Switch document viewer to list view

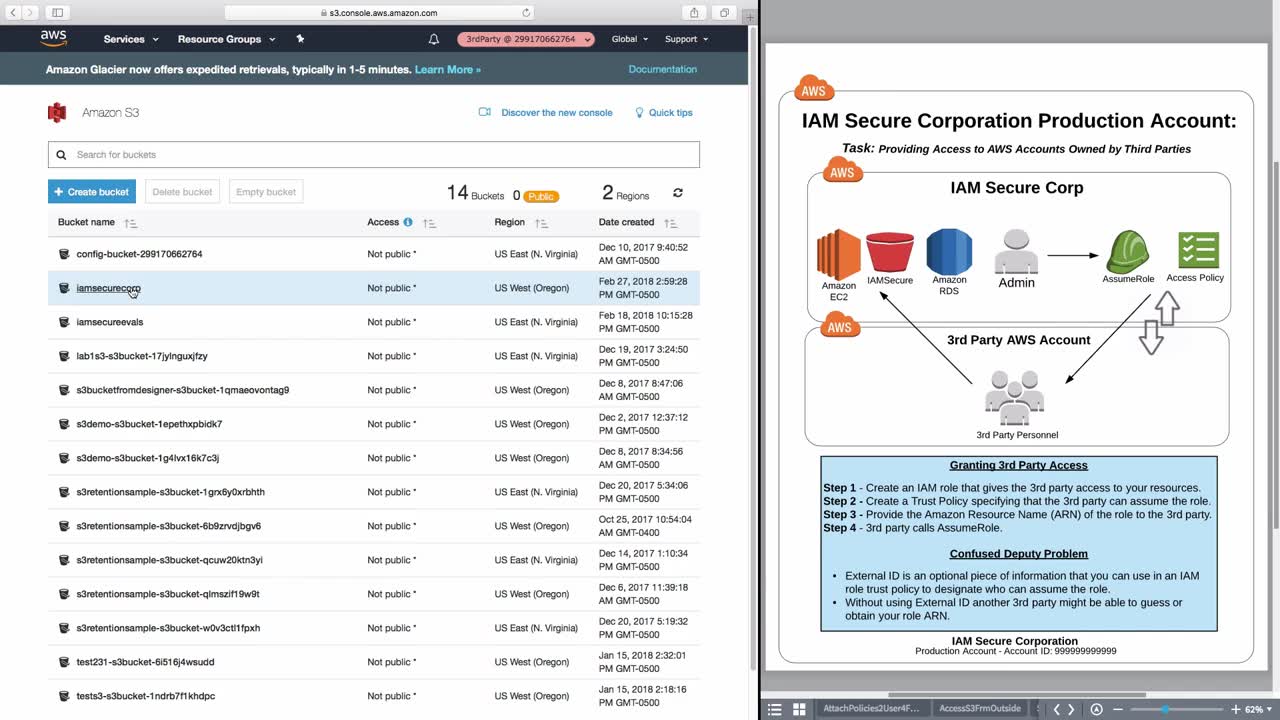click(x=774, y=709)
